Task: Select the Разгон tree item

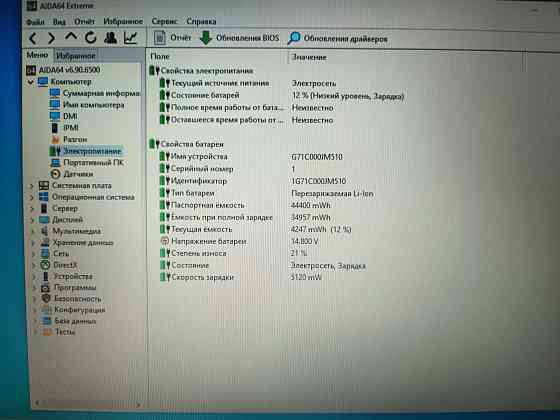Action: tap(68, 139)
